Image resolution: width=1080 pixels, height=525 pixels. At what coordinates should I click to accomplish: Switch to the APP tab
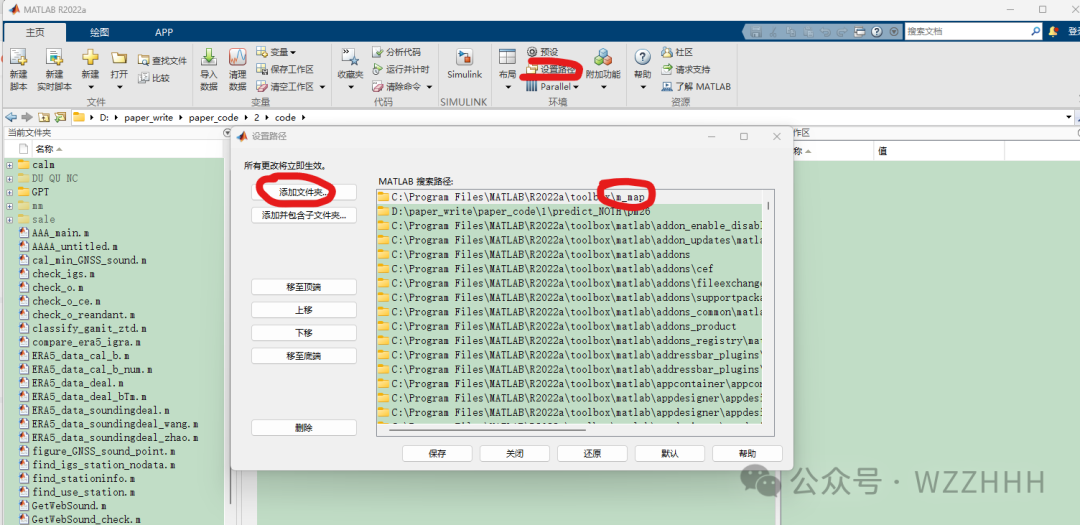(164, 32)
